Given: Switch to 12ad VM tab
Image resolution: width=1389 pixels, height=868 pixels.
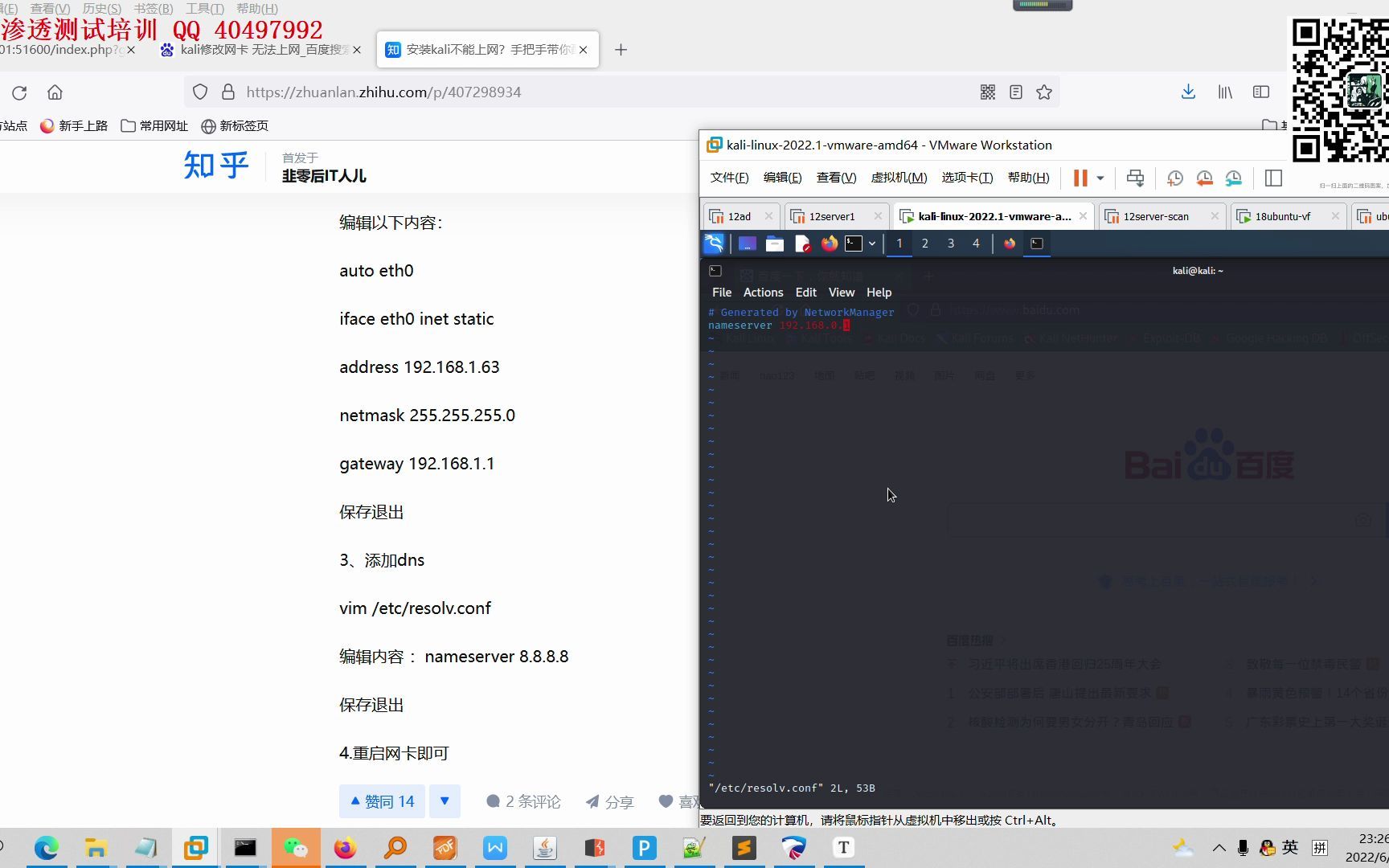Looking at the screenshot, I should pyautogui.click(x=740, y=216).
